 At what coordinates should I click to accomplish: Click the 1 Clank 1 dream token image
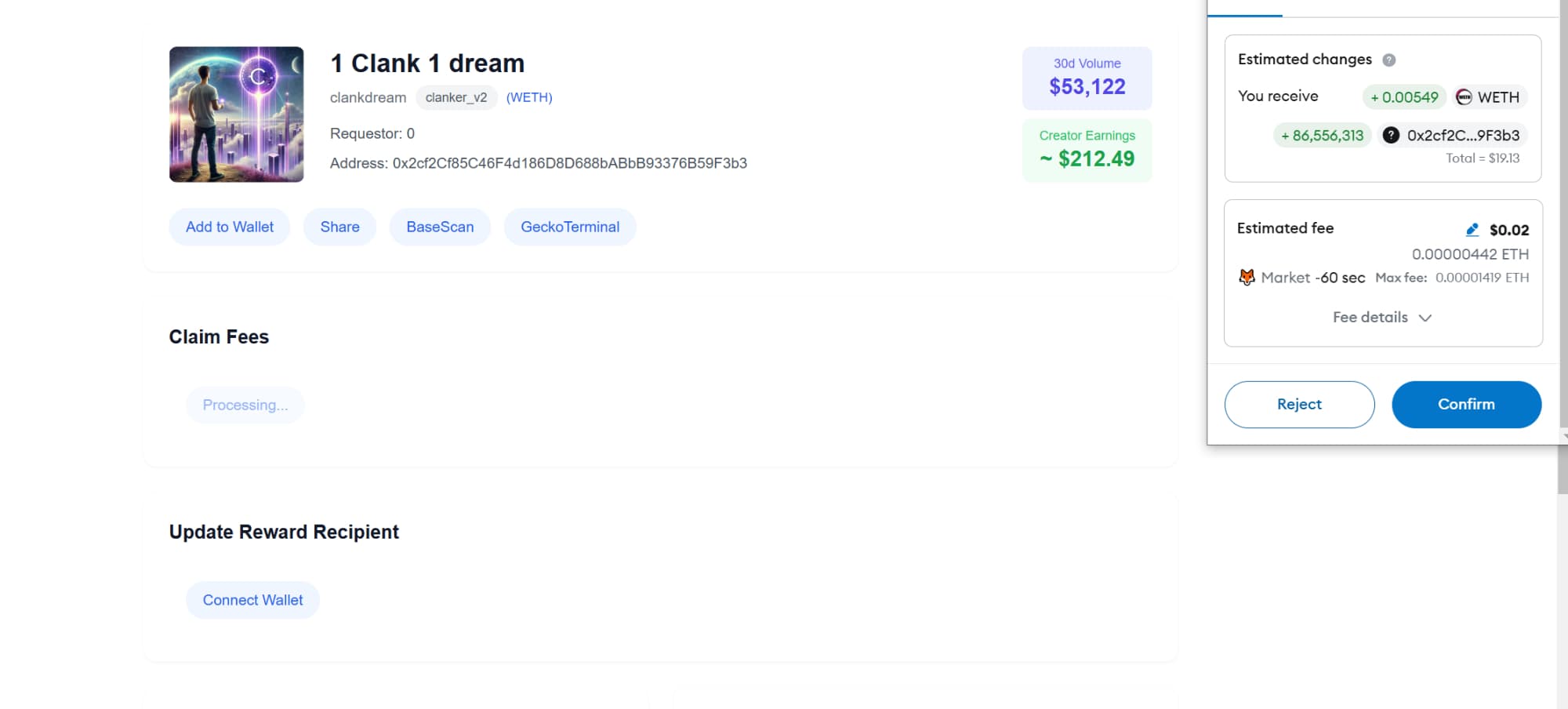pyautogui.click(x=237, y=115)
